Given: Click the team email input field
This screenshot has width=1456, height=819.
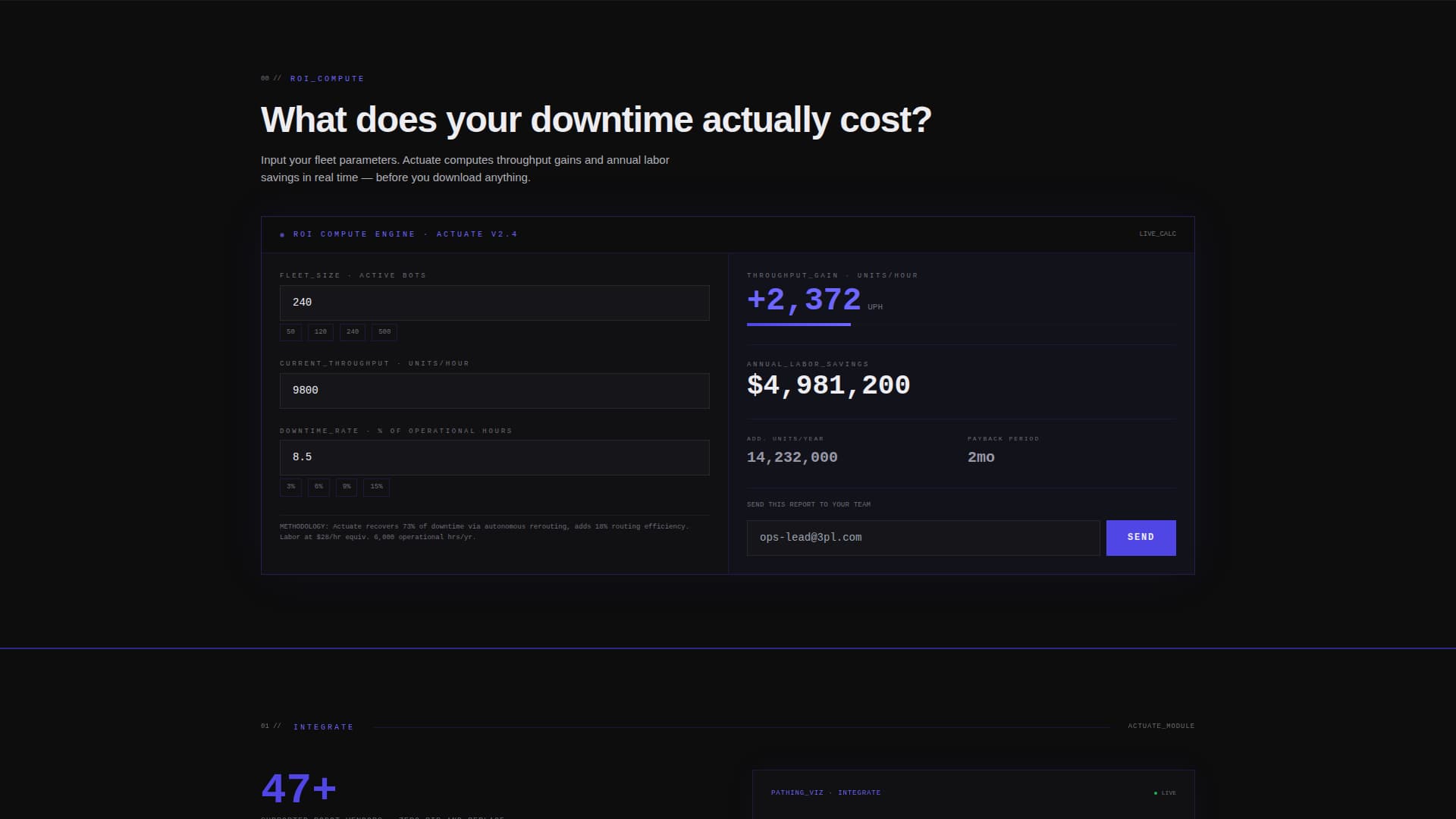Looking at the screenshot, I should point(923,538).
